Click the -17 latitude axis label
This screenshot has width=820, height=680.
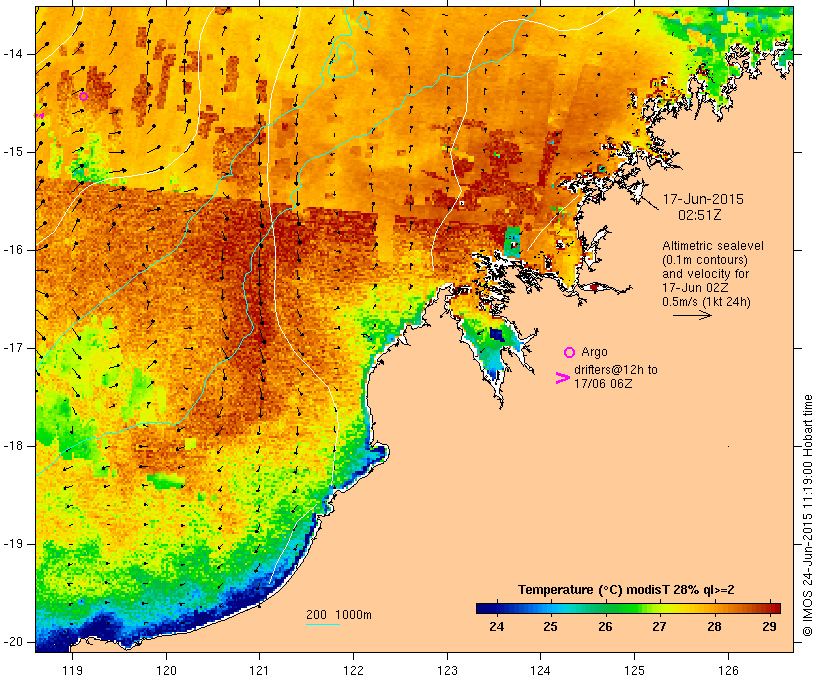[x=12, y=348]
